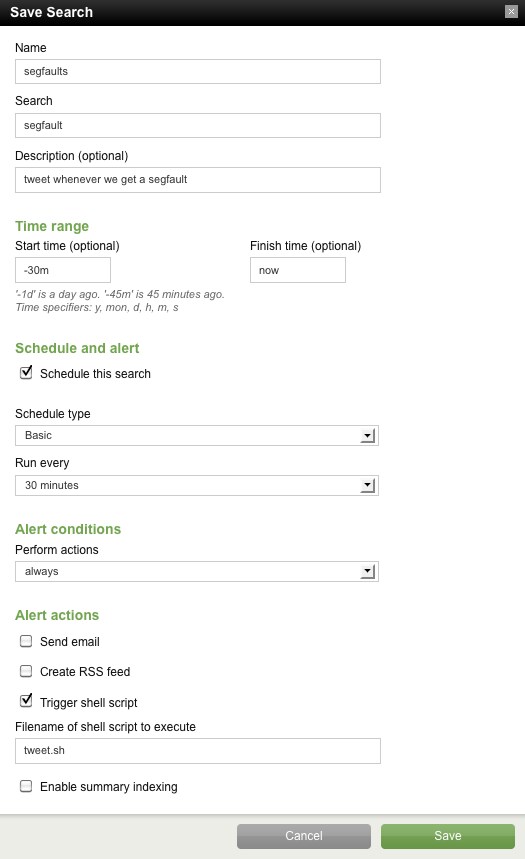
Task: Expand the Run every 30 minutes dropdown
Action: (197, 485)
